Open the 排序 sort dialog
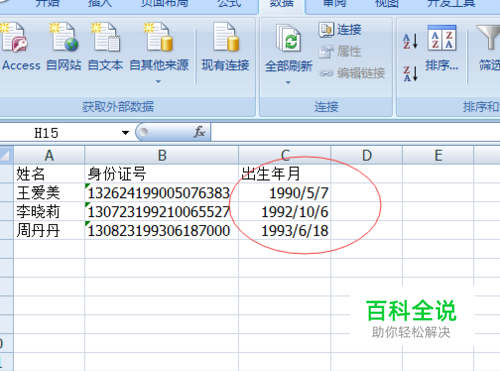This screenshot has height=371, width=500. coord(442,48)
